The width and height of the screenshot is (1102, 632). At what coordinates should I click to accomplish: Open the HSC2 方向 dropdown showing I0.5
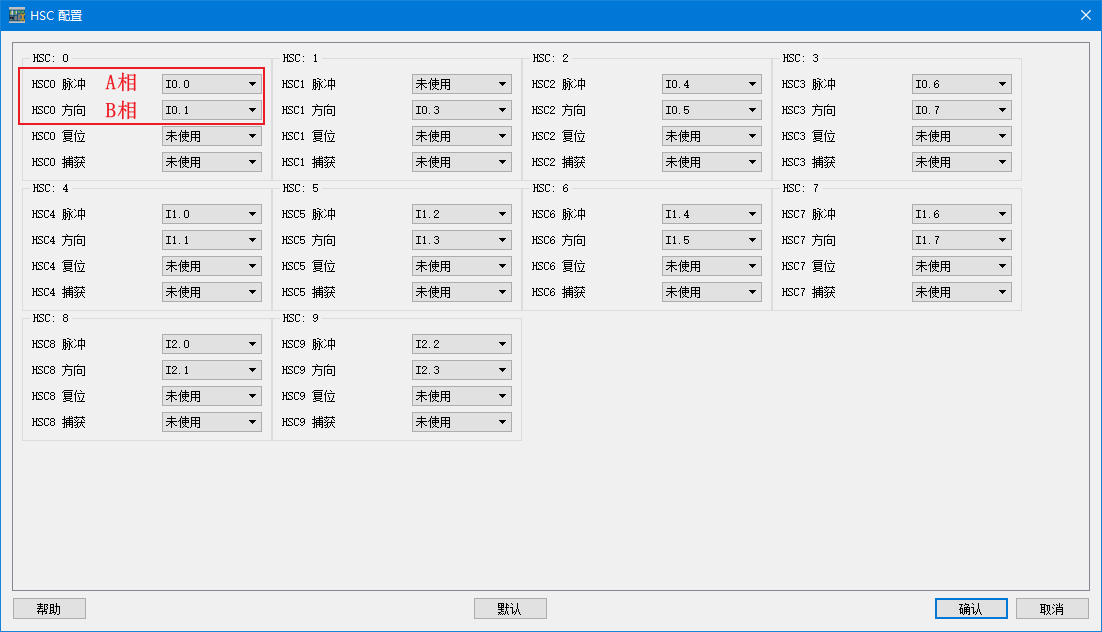click(x=712, y=110)
